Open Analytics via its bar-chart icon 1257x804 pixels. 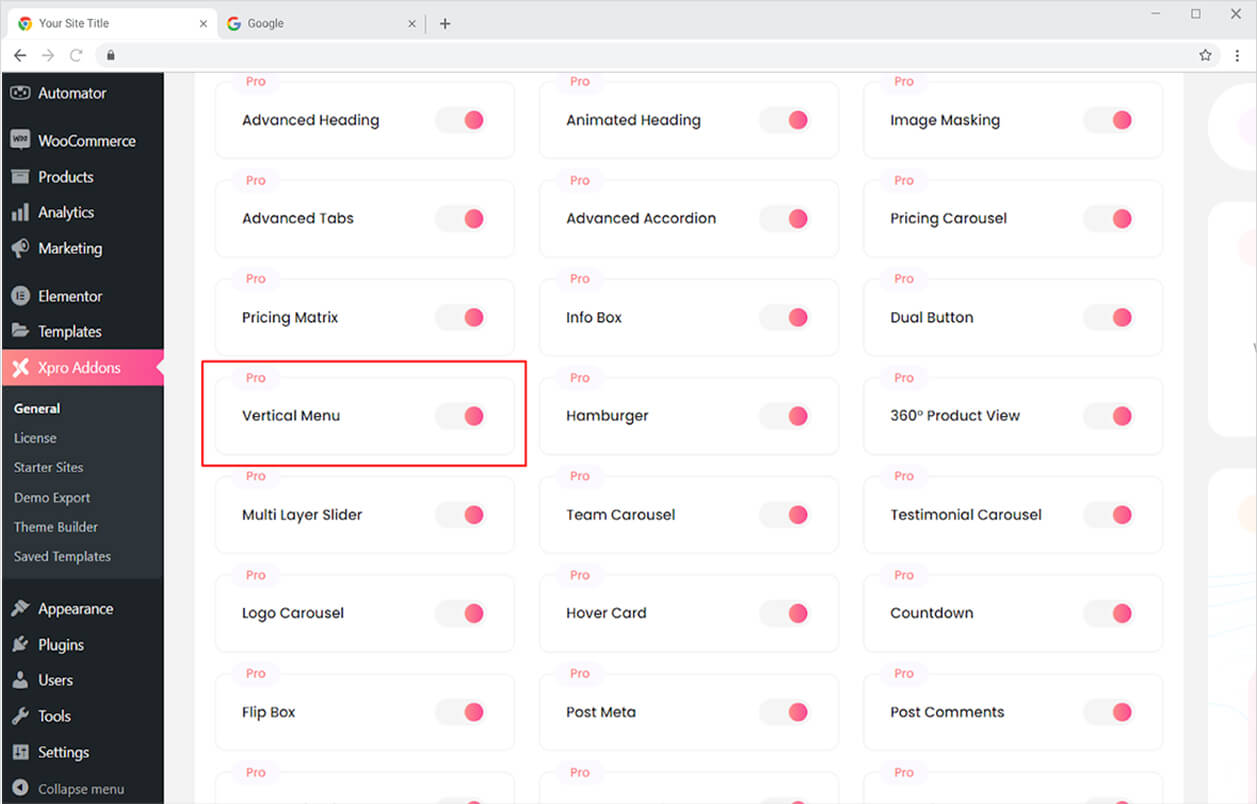coord(20,212)
